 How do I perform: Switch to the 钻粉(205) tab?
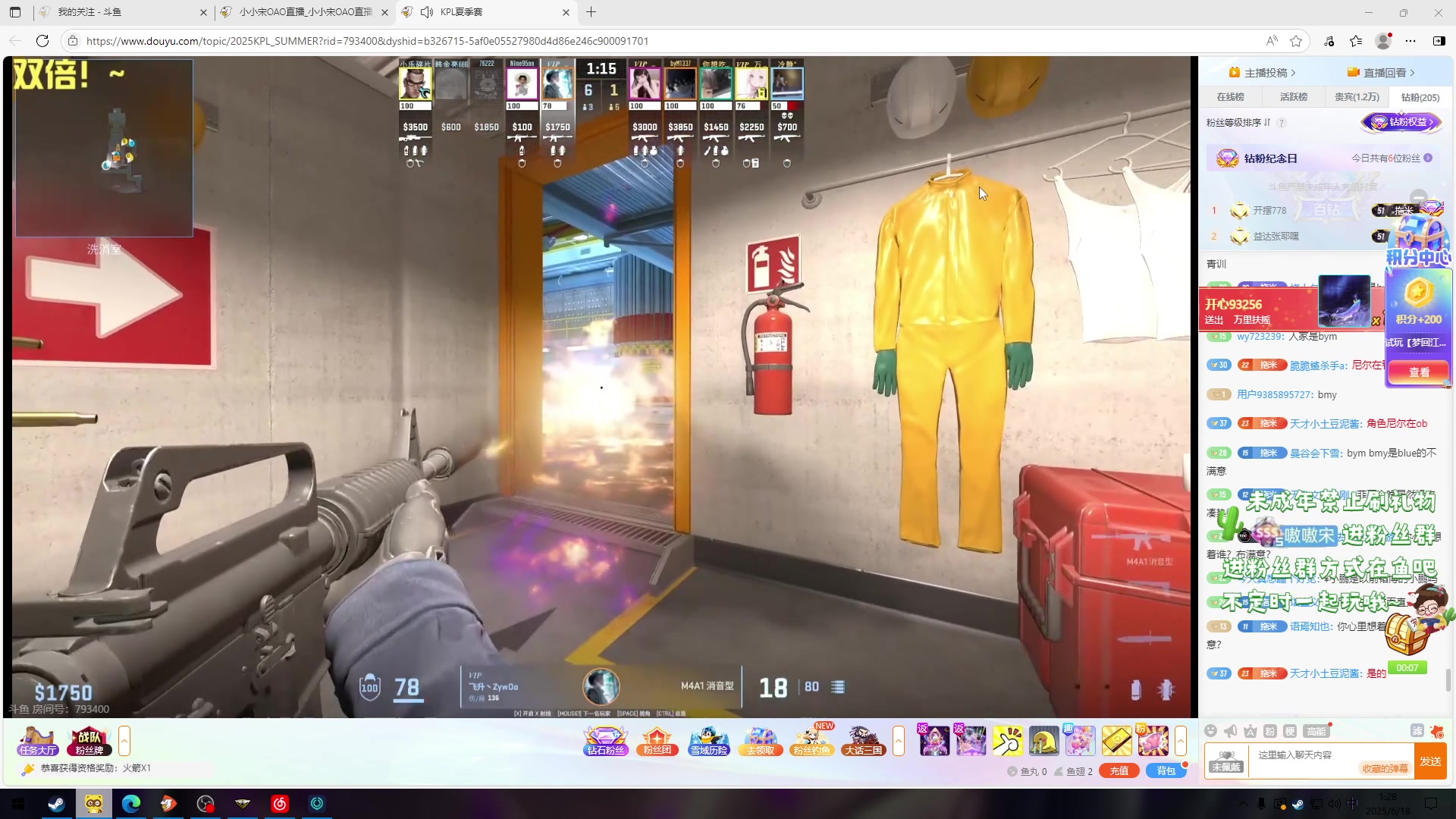point(1420,97)
